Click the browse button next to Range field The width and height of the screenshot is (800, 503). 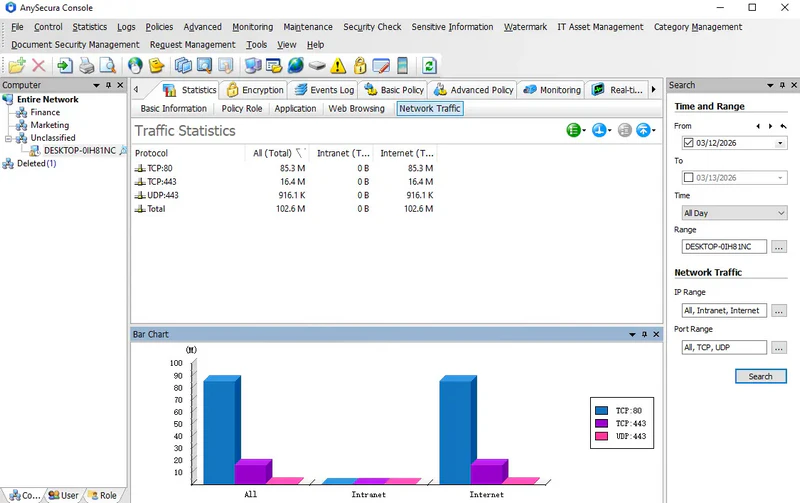click(779, 247)
